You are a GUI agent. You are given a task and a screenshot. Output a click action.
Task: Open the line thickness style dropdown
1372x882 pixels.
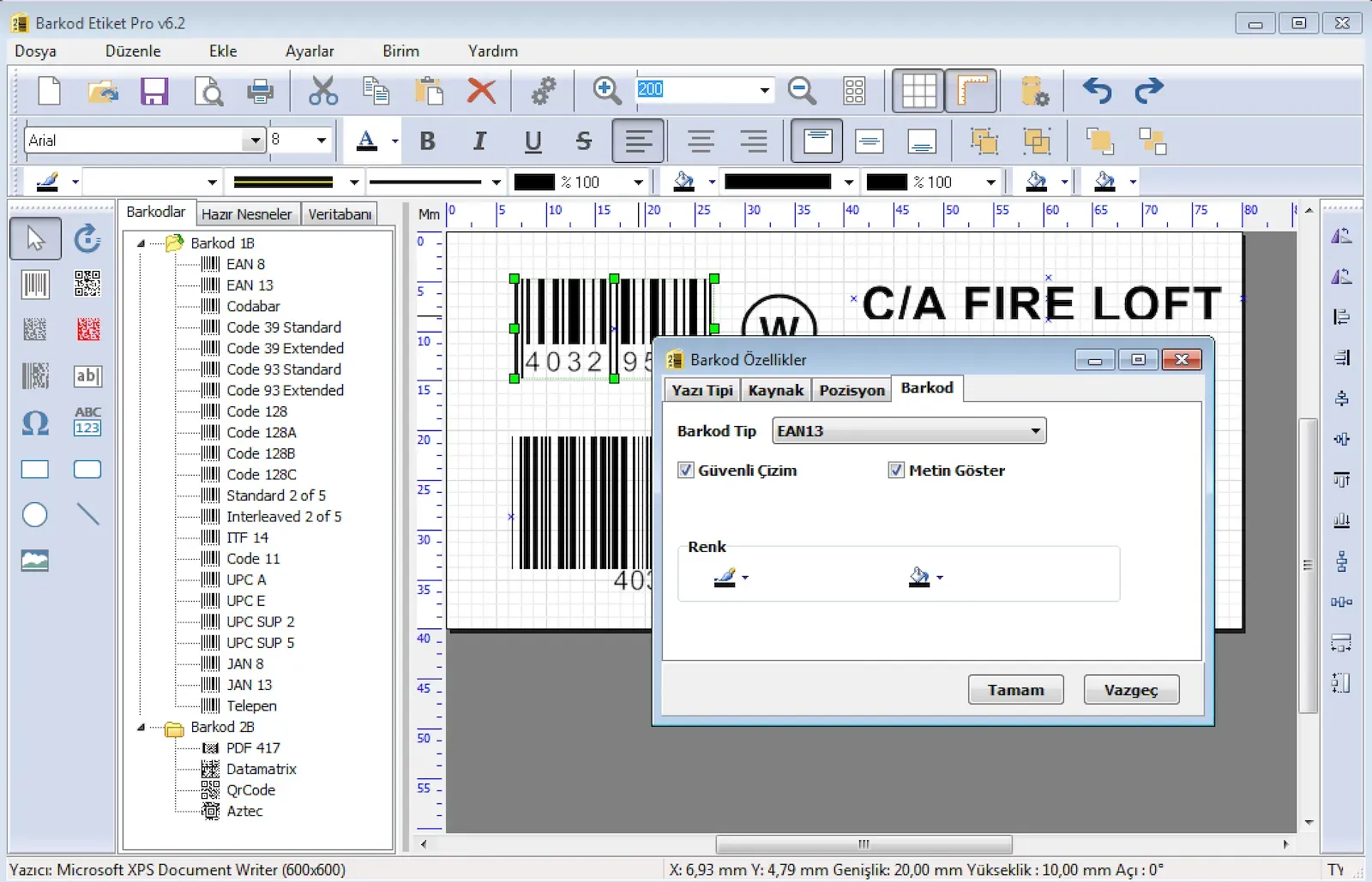[x=496, y=182]
